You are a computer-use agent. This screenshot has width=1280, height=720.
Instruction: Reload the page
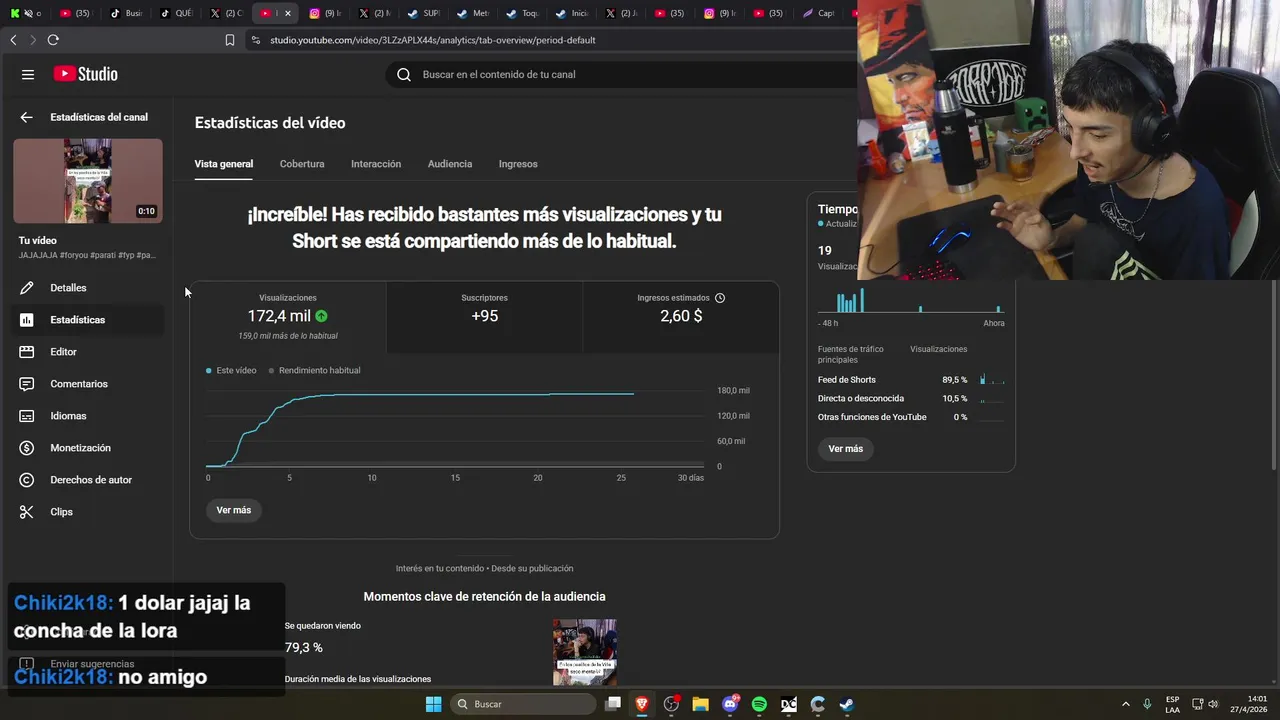(x=53, y=40)
